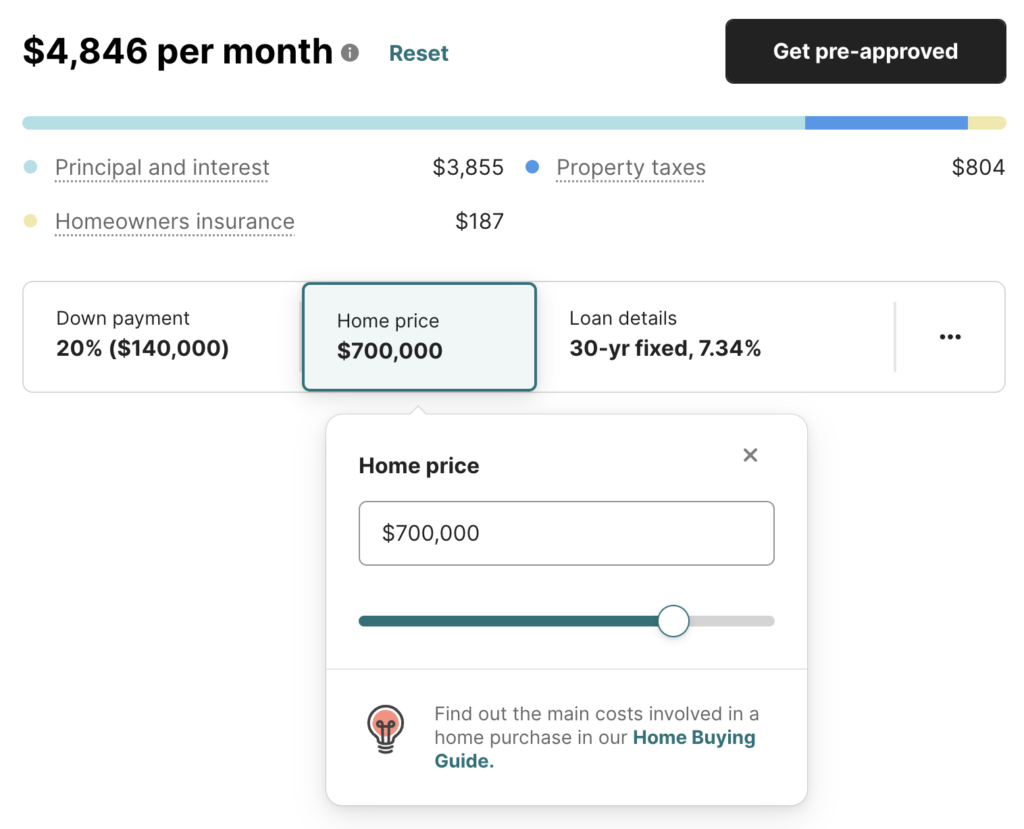The width and height of the screenshot is (1024, 829).
Task: Click the yellow Homeowners insurance dot
Action: tap(30, 221)
